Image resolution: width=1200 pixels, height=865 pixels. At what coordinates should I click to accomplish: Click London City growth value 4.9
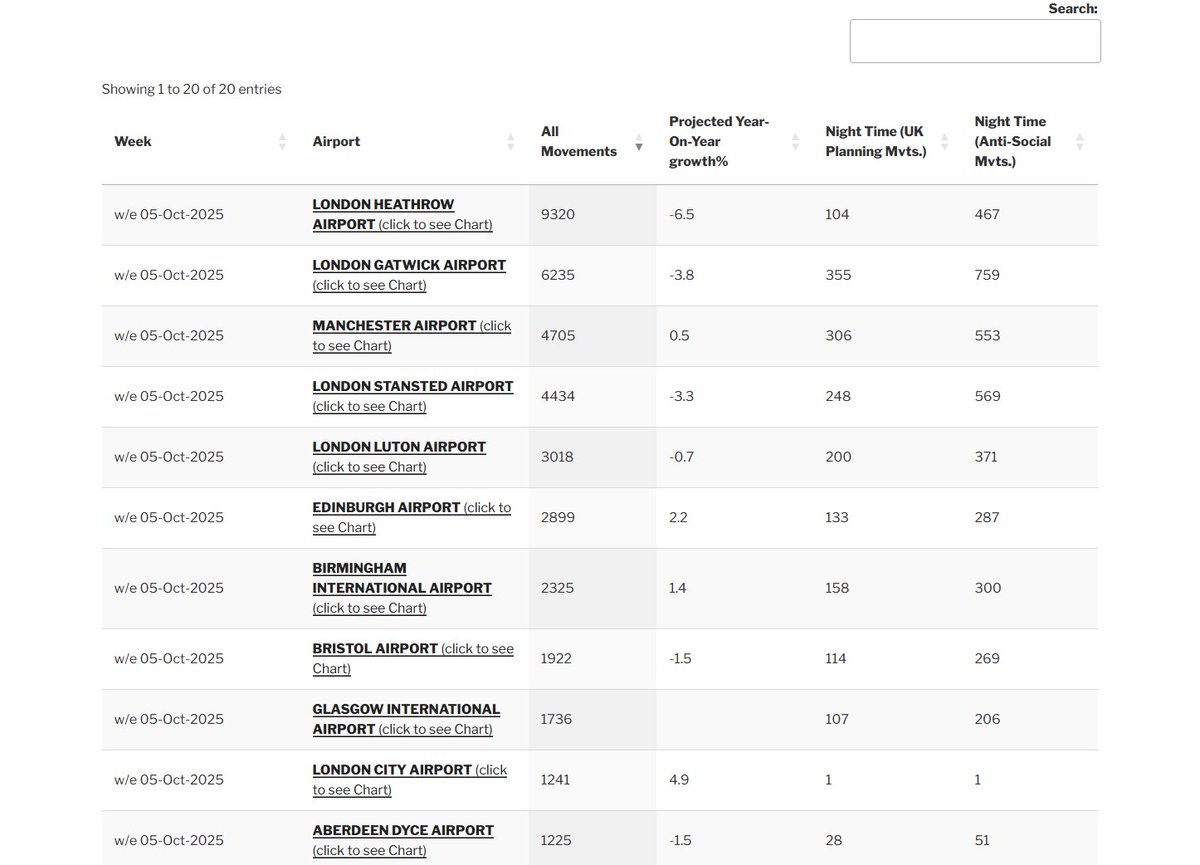(679, 780)
